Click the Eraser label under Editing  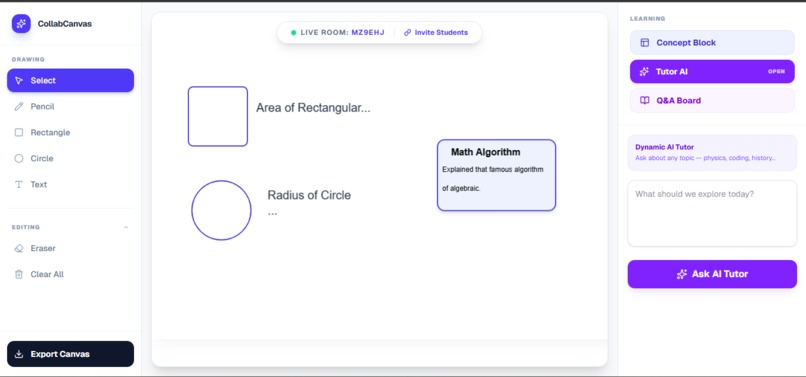[43, 248]
